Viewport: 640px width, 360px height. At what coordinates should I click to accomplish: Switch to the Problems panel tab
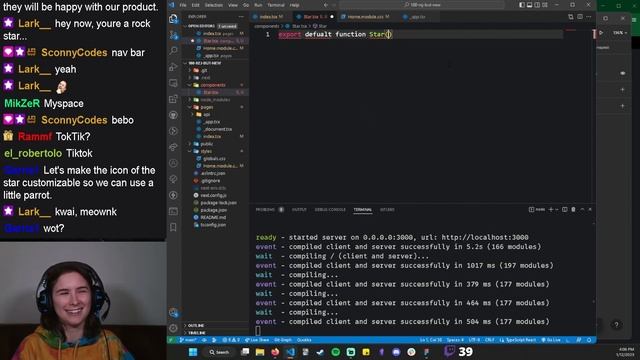tap(269, 209)
